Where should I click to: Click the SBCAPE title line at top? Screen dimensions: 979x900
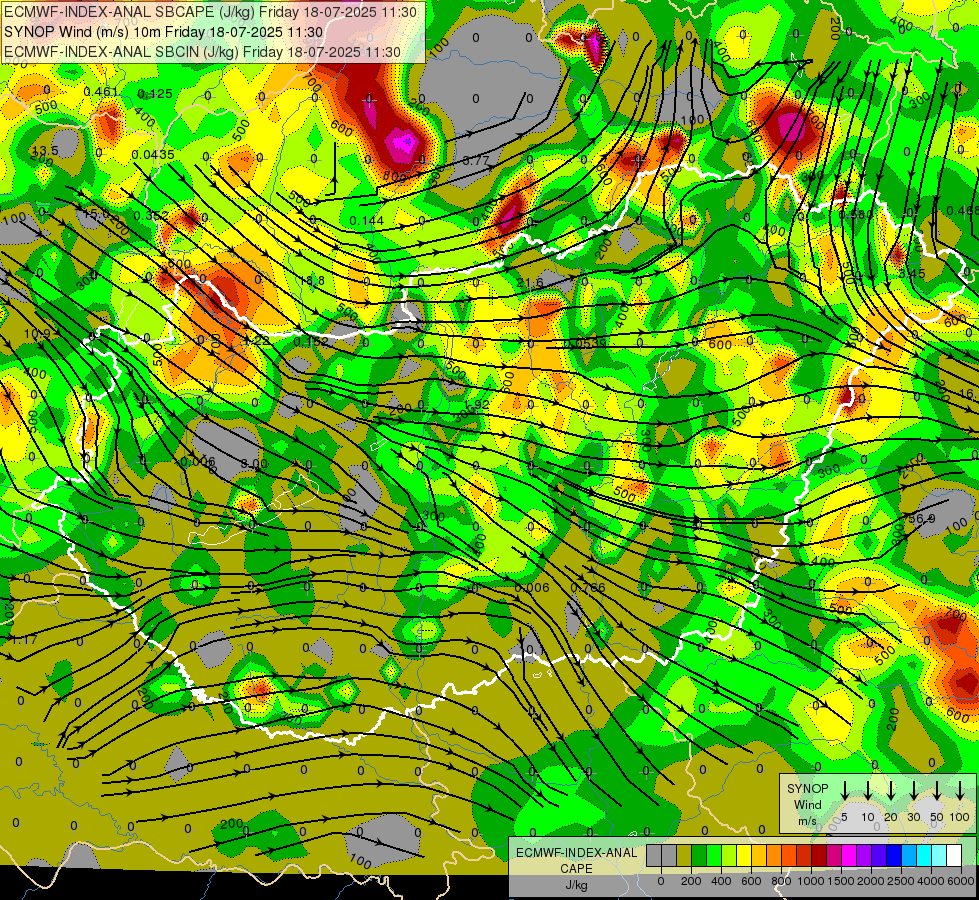210,12
